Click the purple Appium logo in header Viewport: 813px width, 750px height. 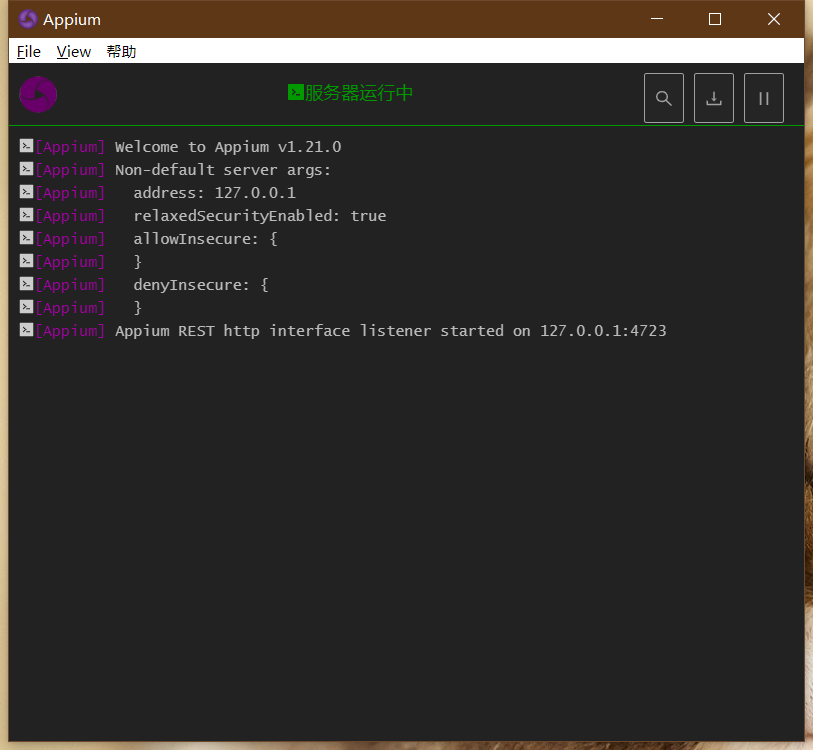[x=38, y=94]
